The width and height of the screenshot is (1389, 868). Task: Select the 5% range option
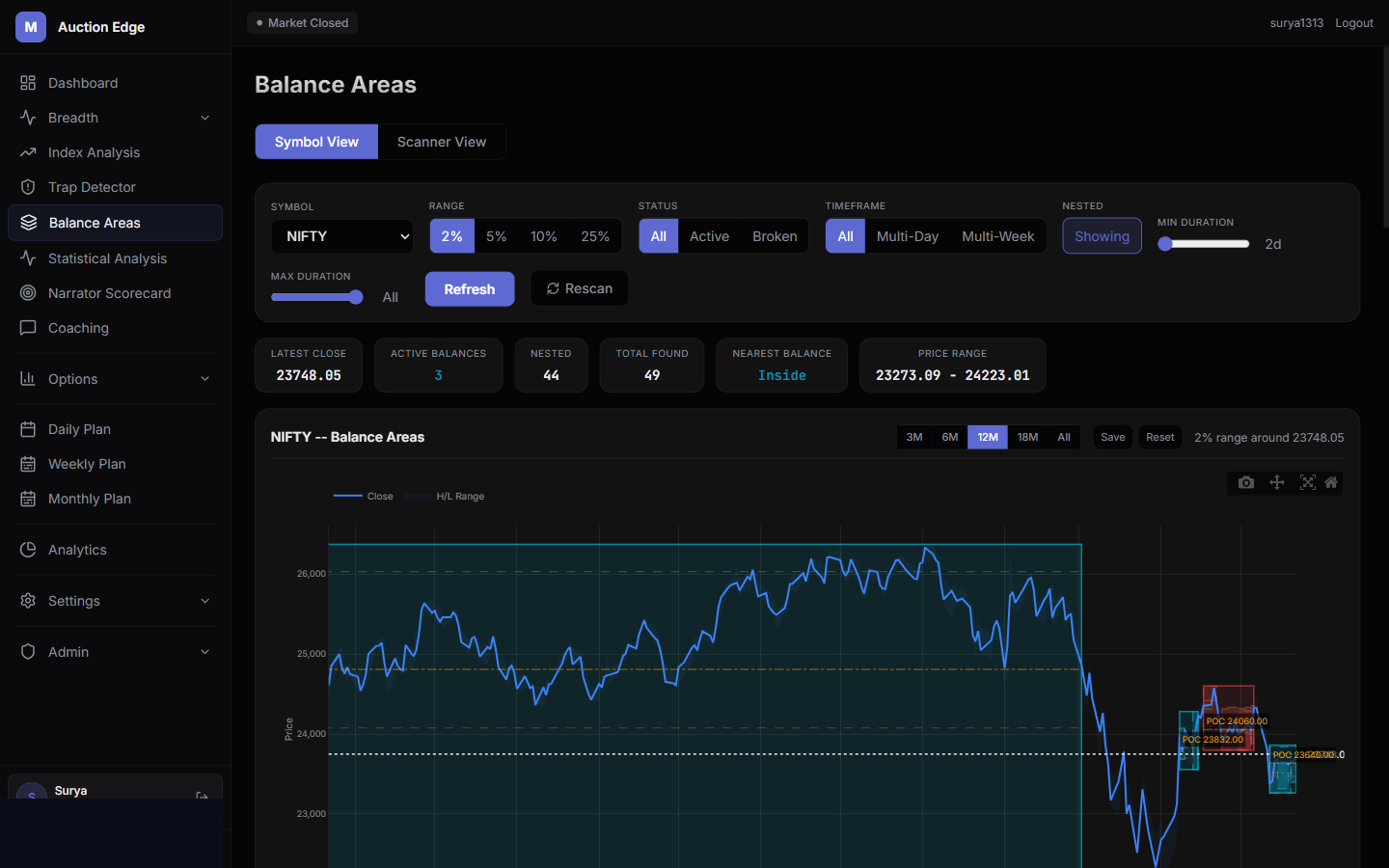496,236
